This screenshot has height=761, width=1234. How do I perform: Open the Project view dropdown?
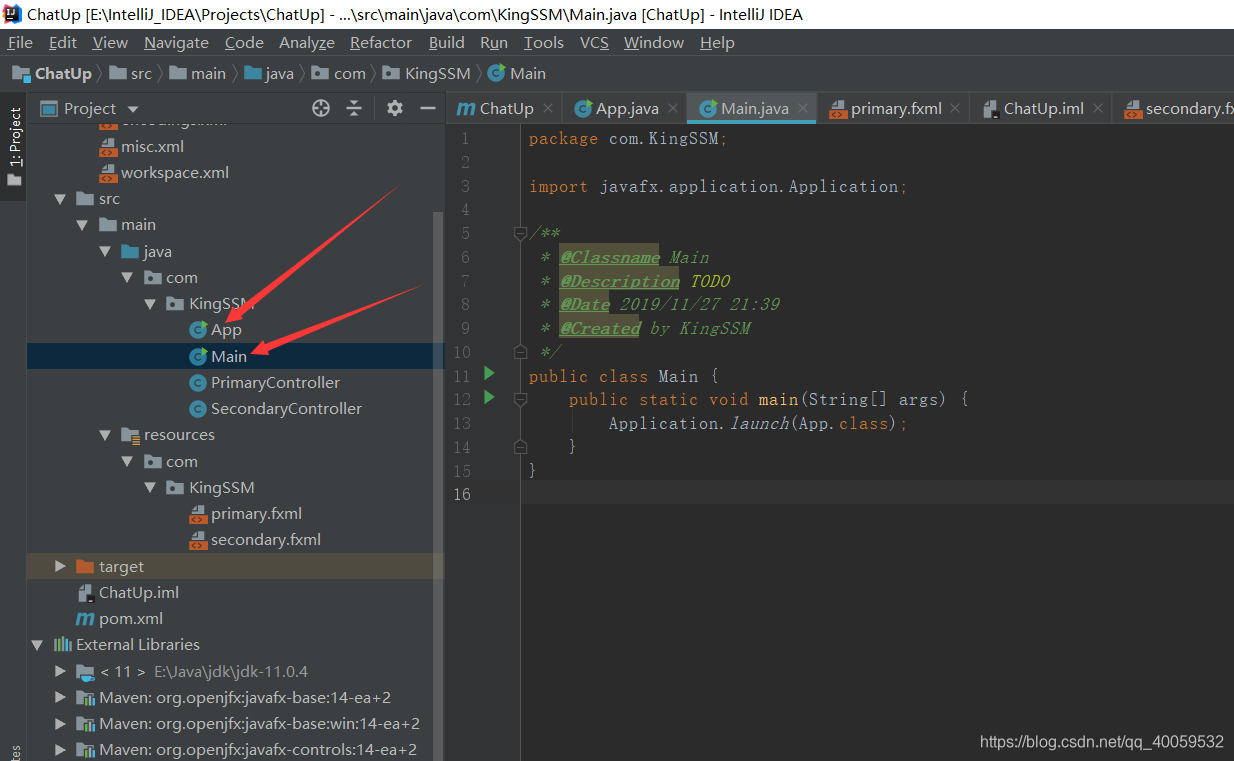(x=133, y=109)
